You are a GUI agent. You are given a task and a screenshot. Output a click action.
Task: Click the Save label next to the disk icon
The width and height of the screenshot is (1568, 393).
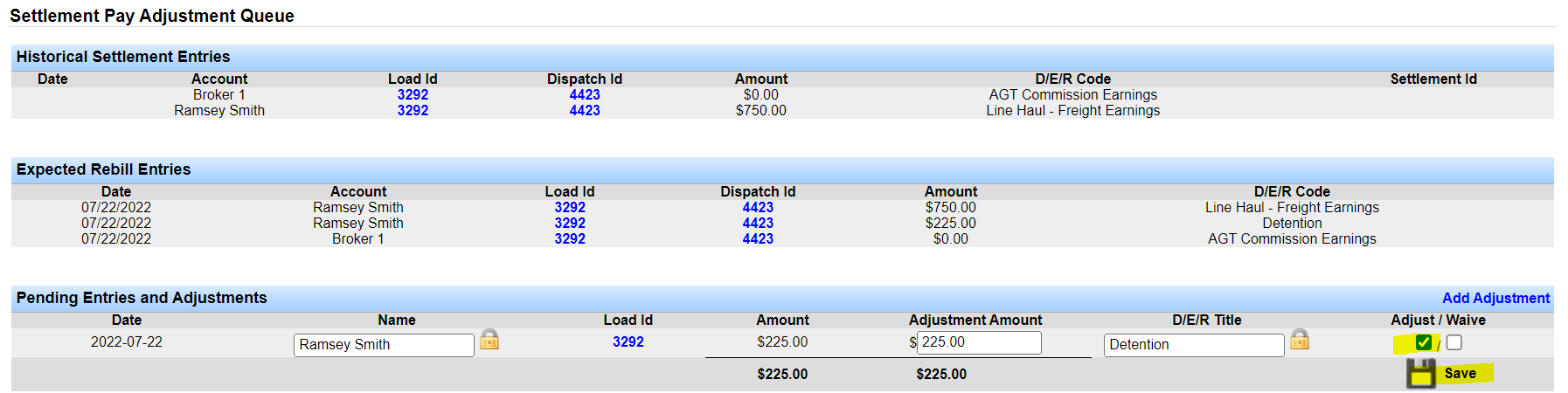point(1460,374)
